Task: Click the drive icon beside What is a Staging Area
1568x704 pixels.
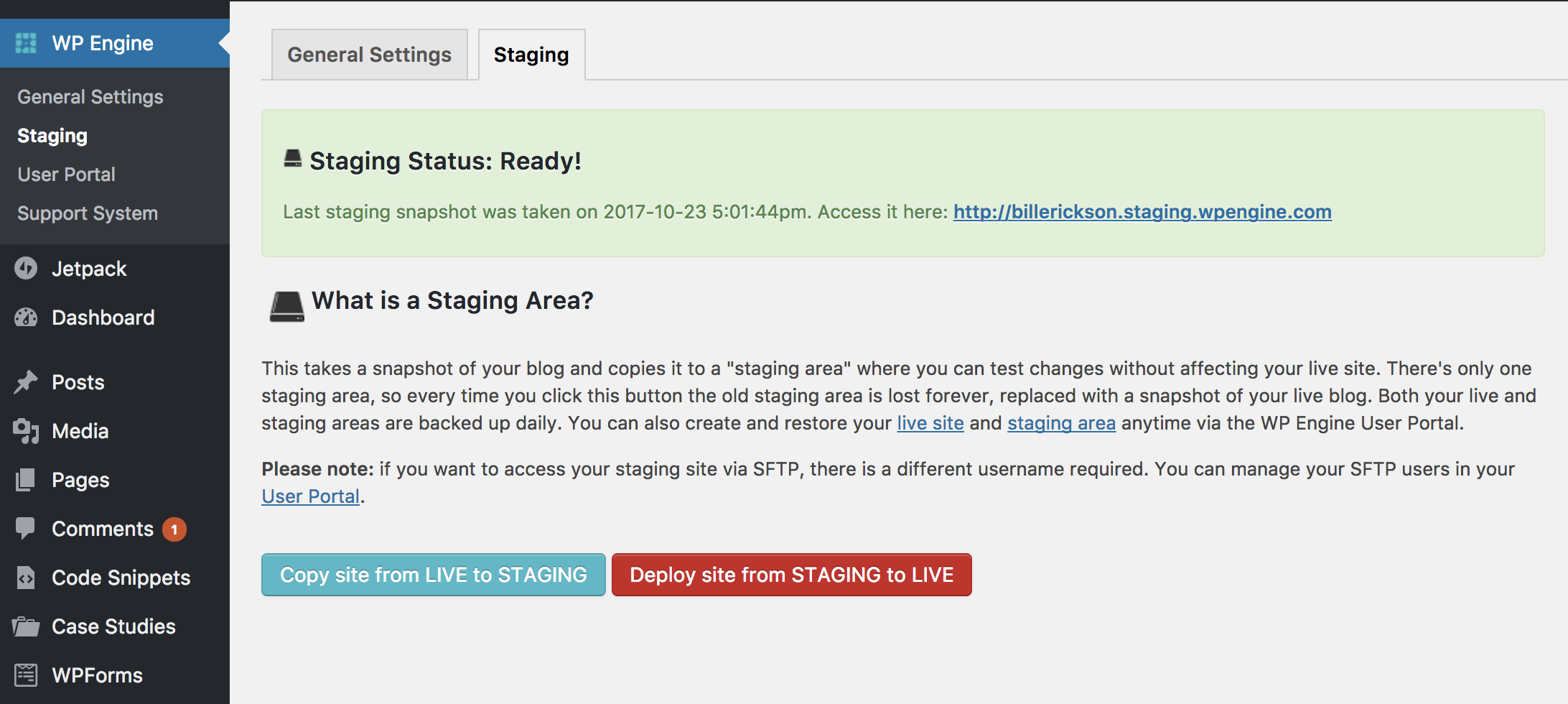Action: point(286,307)
